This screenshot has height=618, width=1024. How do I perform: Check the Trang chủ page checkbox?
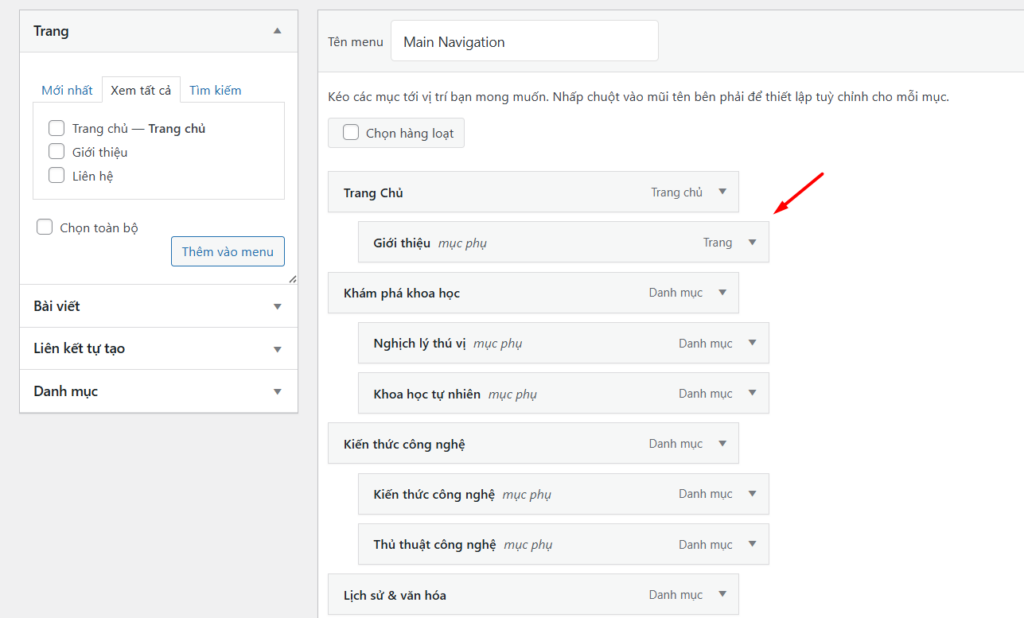click(57, 128)
